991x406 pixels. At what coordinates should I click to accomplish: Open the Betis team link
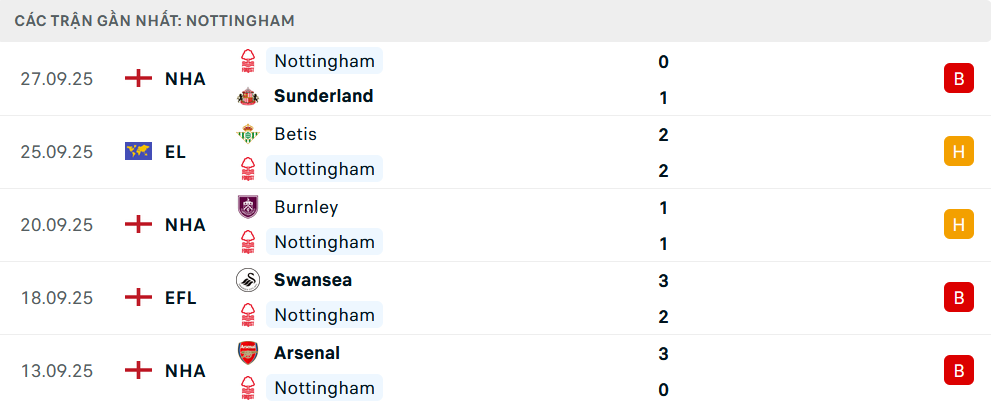point(295,134)
